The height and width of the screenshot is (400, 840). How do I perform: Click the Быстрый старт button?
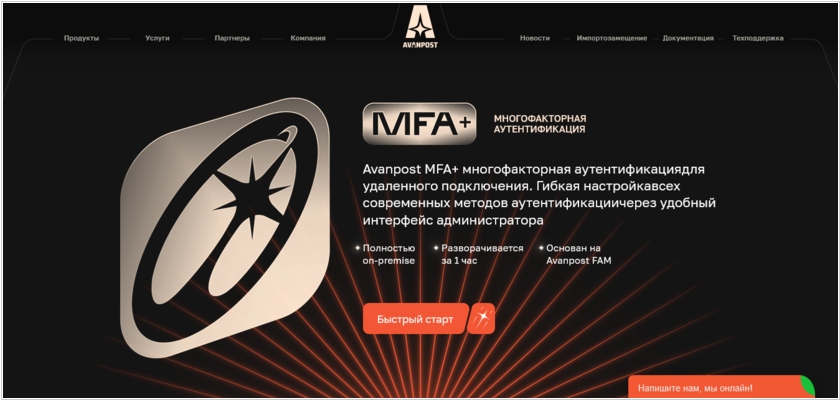[x=415, y=319]
